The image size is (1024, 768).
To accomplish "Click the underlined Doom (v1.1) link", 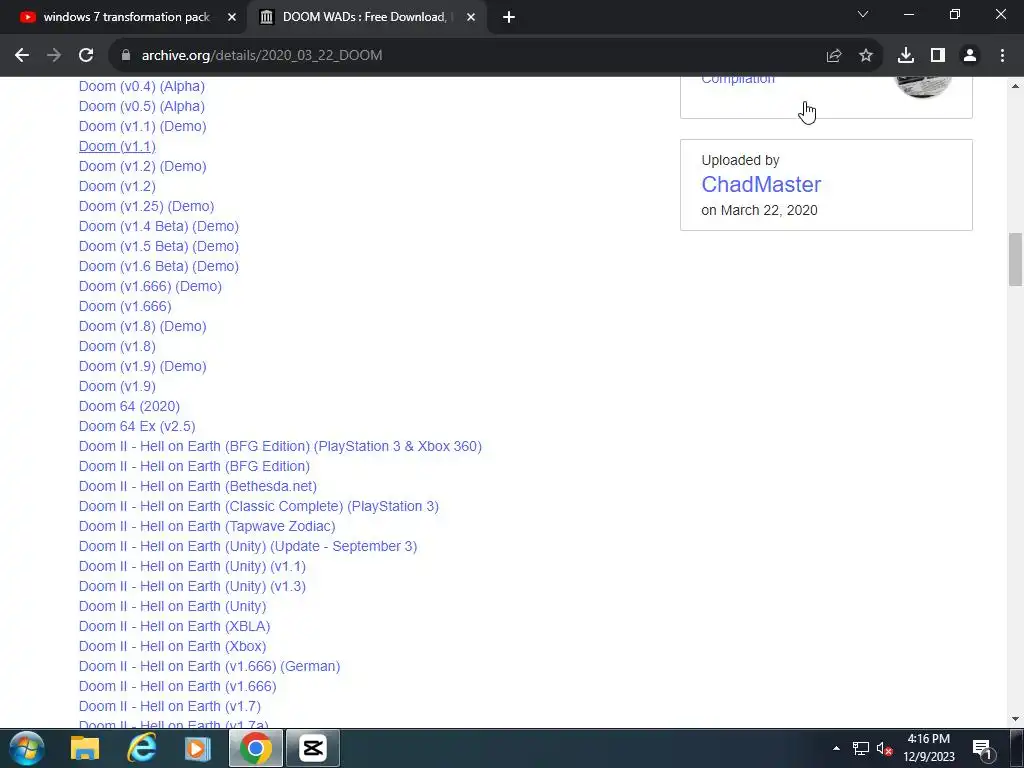I will [118, 147].
